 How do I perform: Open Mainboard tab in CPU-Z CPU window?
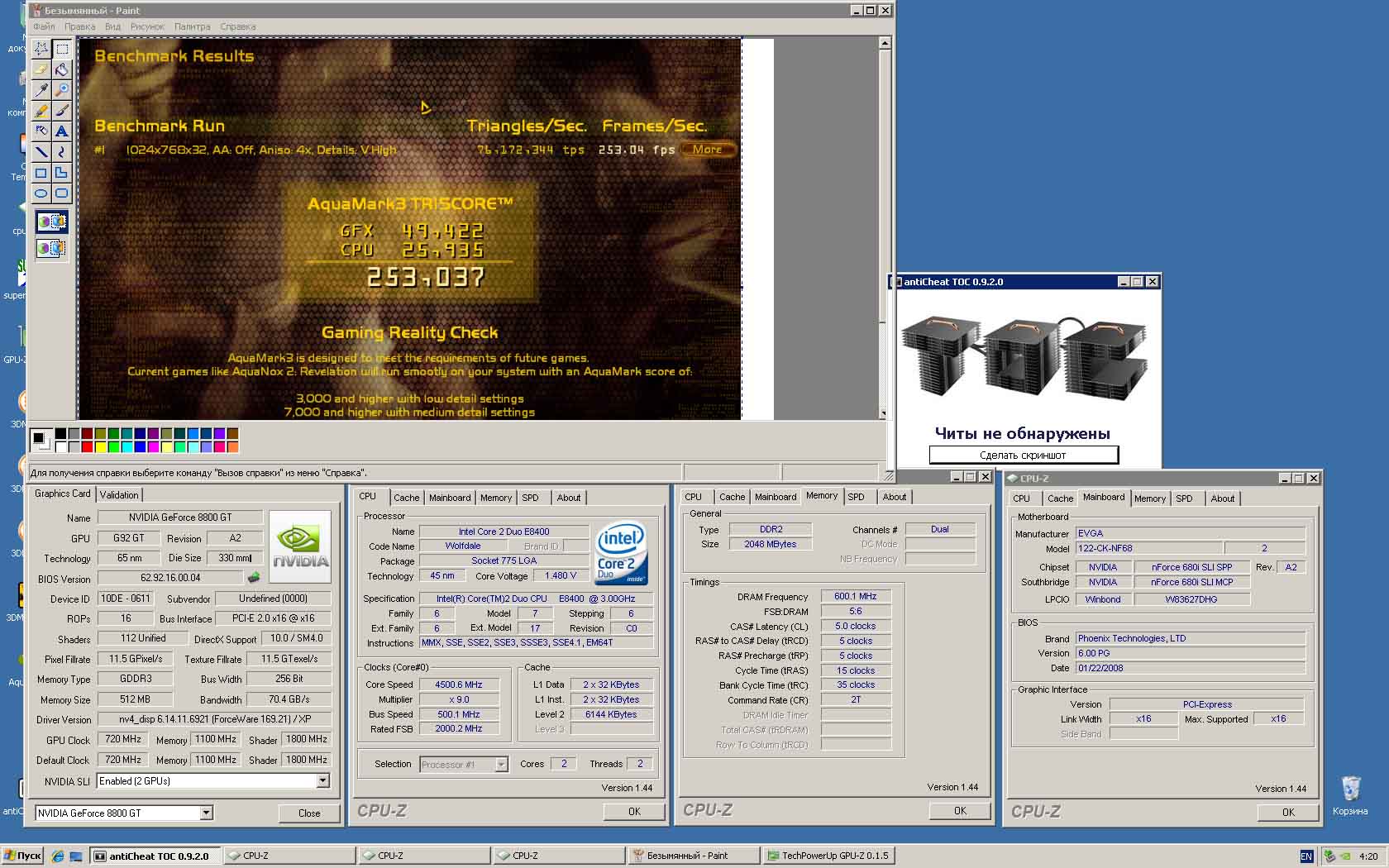coord(450,498)
